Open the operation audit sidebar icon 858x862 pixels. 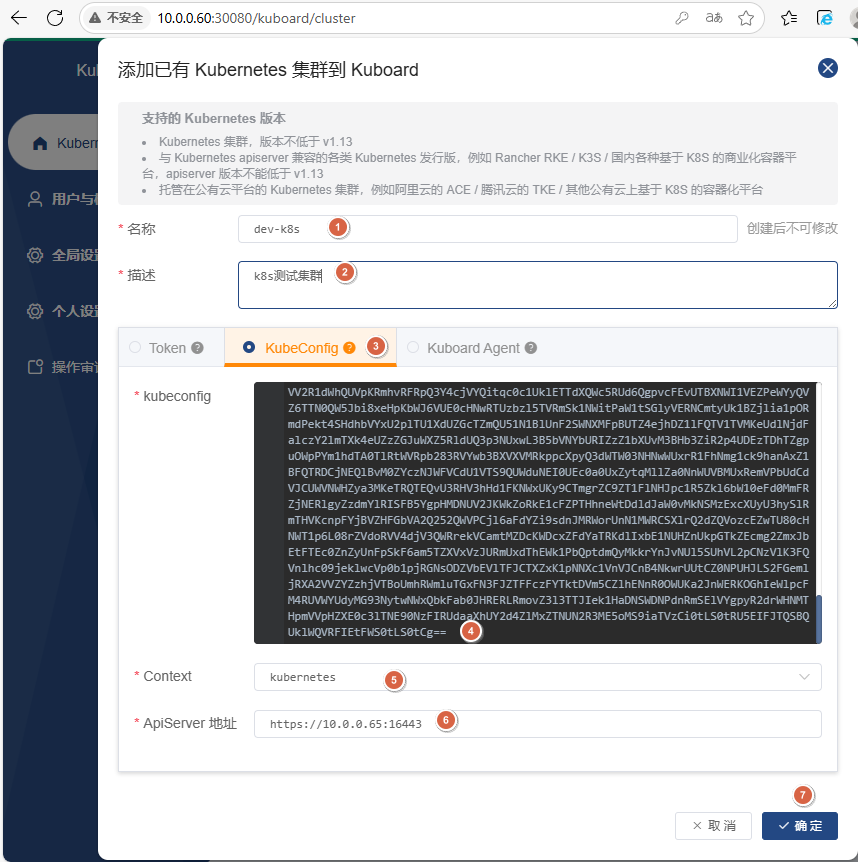click(35, 367)
